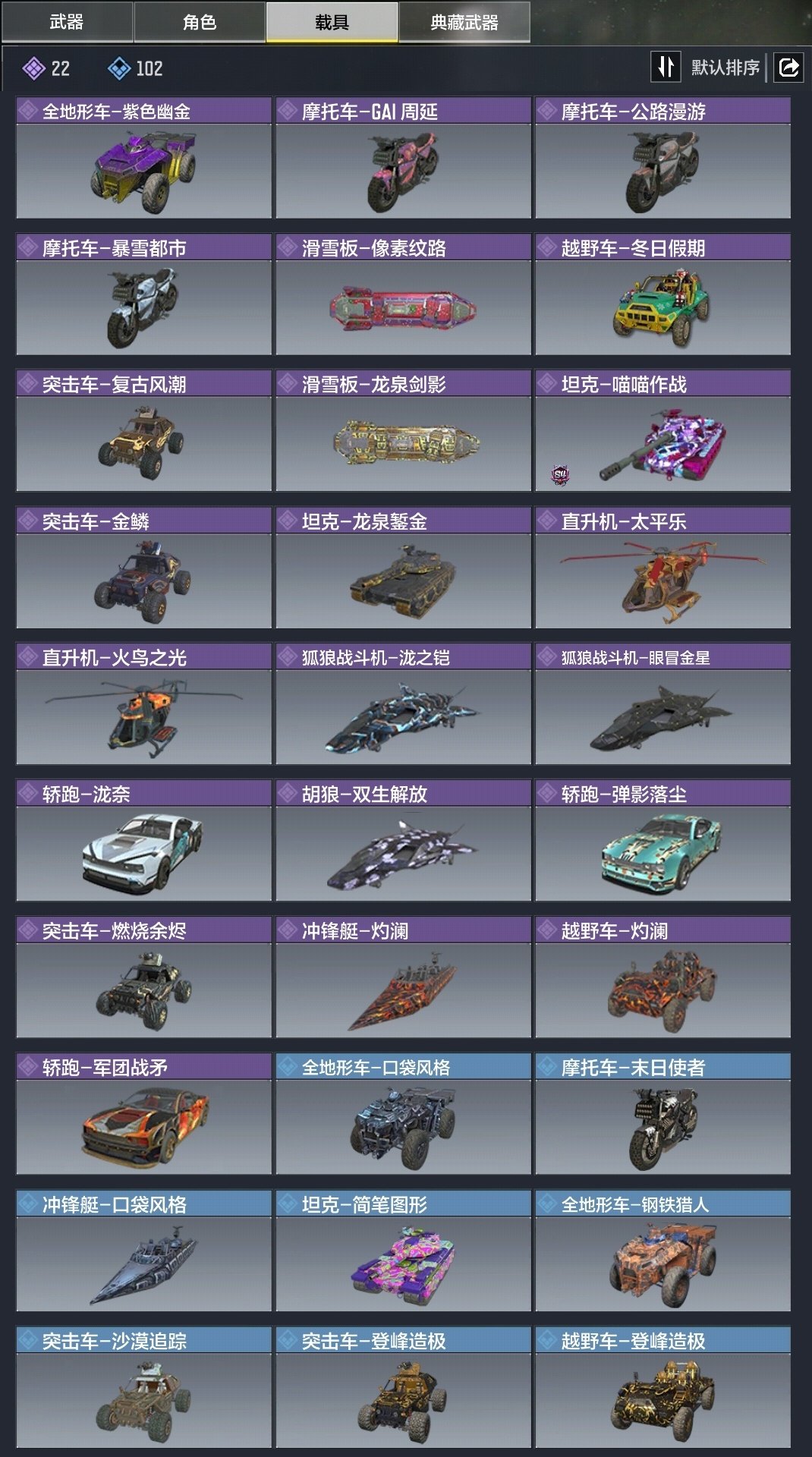This screenshot has width=812, height=1457.
Task: Select the 轿跑-泷奈 car skin
Action: tap(143, 841)
